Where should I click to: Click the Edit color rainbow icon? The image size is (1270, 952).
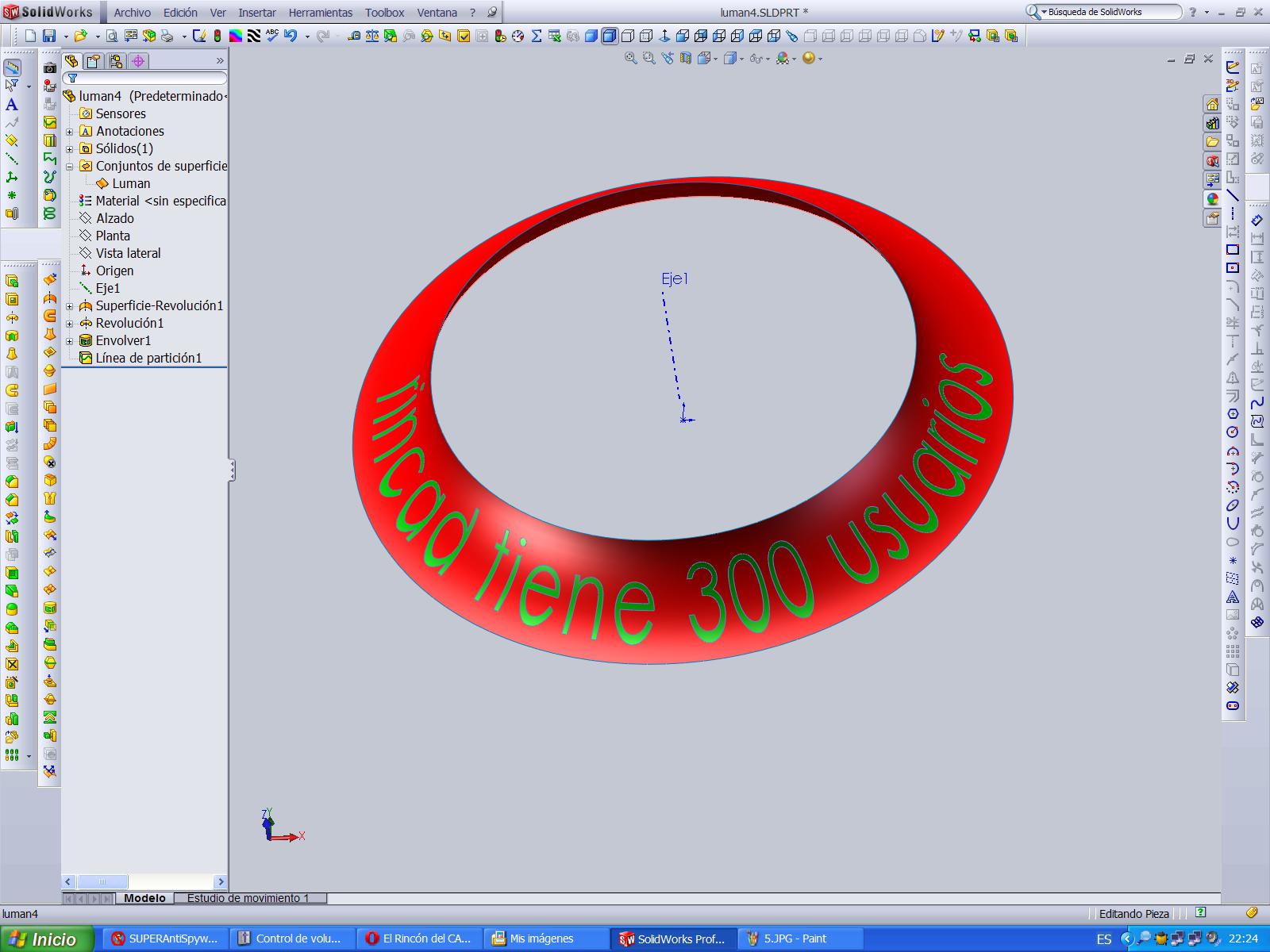[x=236, y=36]
